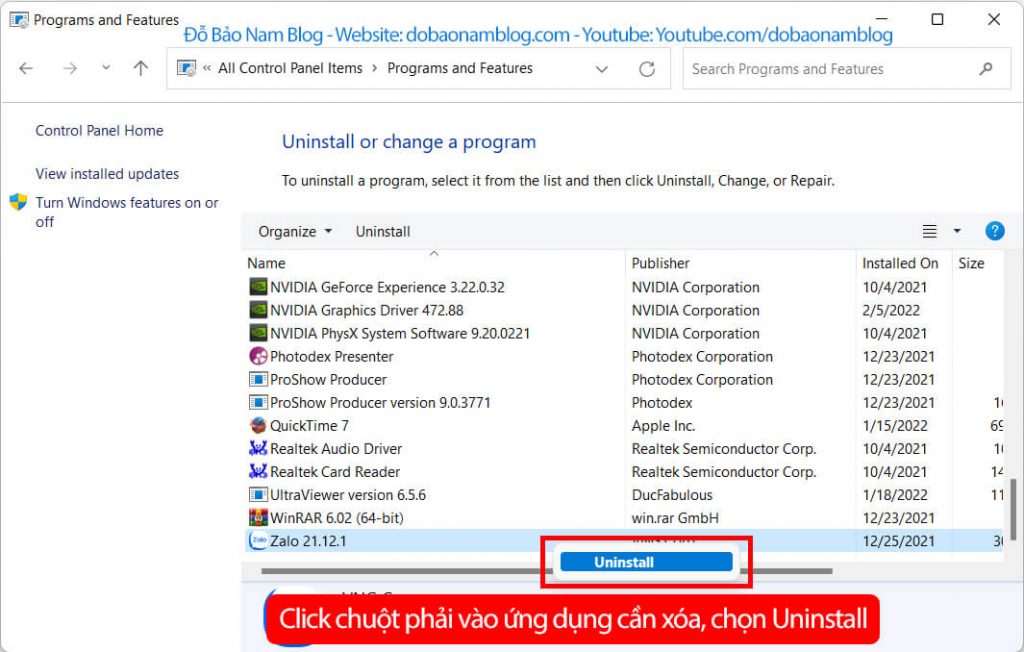Click the Realtek Card Reader icon
Screen dimensions: 1024x652
tap(258, 472)
